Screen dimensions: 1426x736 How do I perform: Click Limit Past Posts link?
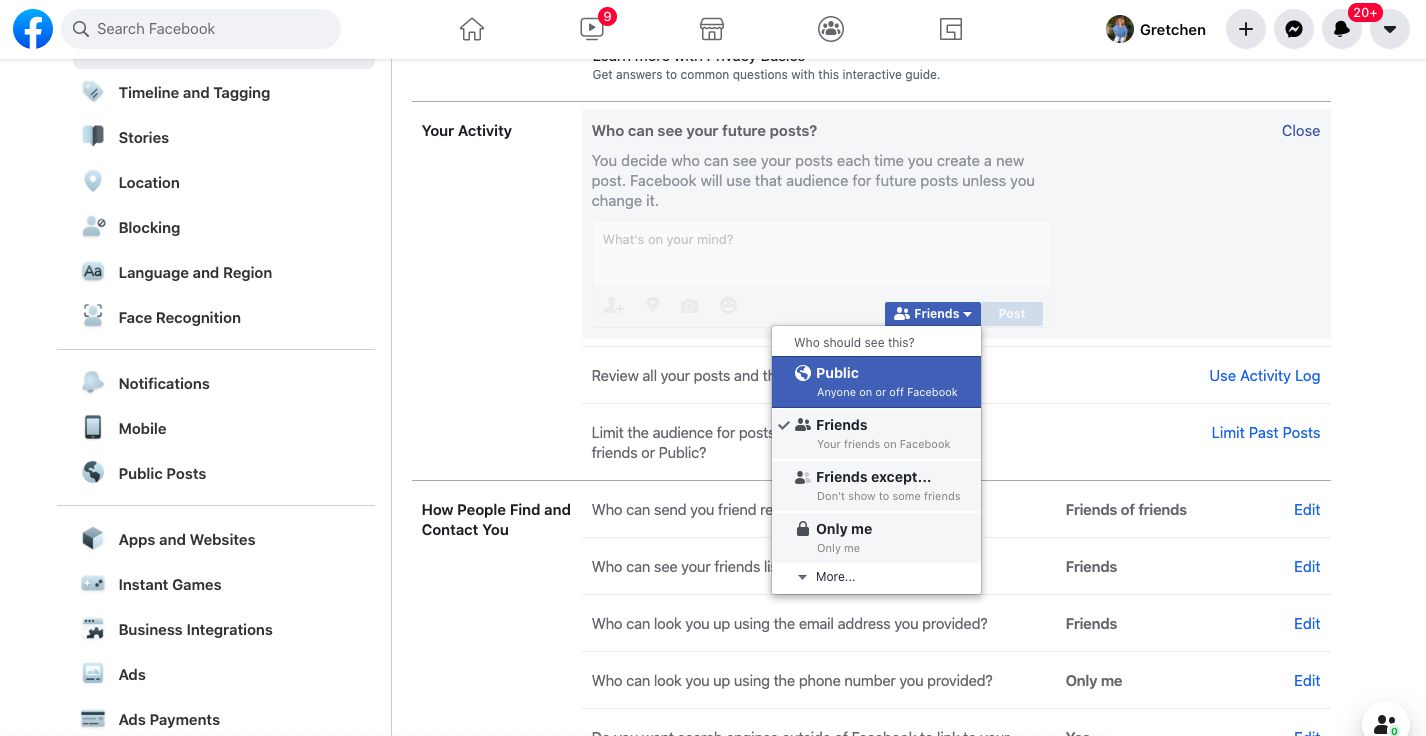1265,433
